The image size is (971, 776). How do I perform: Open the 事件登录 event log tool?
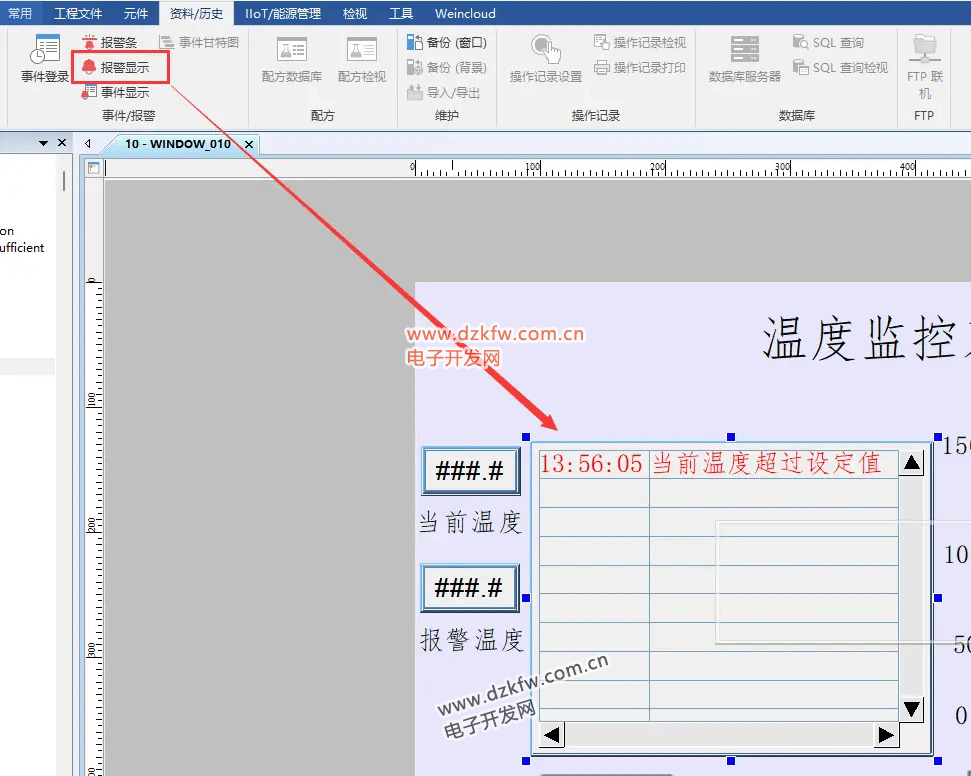[45, 59]
